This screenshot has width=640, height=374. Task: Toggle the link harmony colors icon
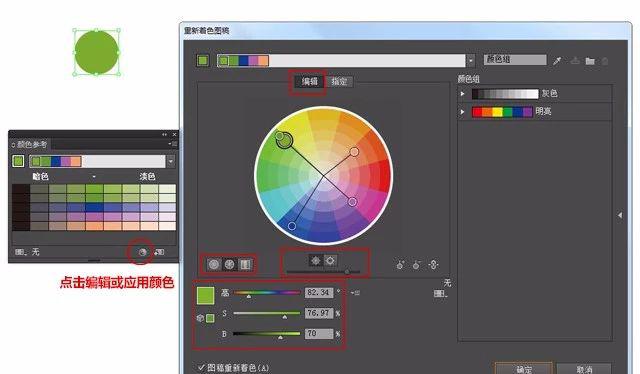point(433,265)
